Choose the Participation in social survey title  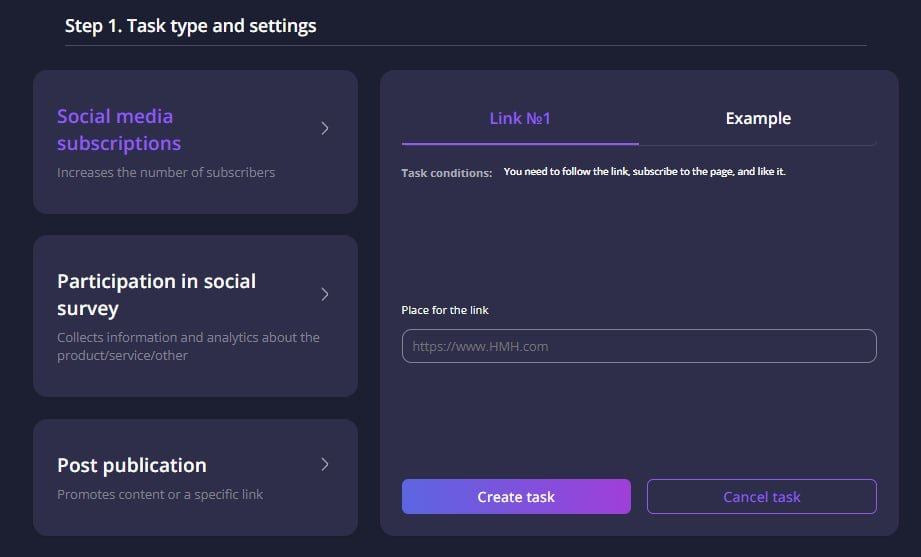156,295
